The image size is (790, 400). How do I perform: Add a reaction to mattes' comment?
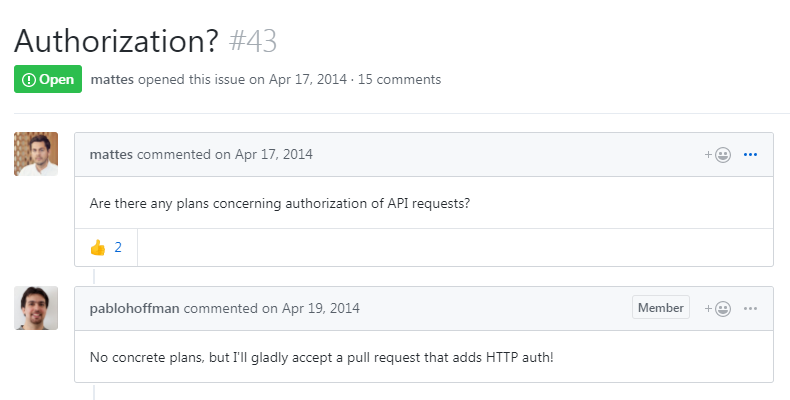(x=718, y=155)
